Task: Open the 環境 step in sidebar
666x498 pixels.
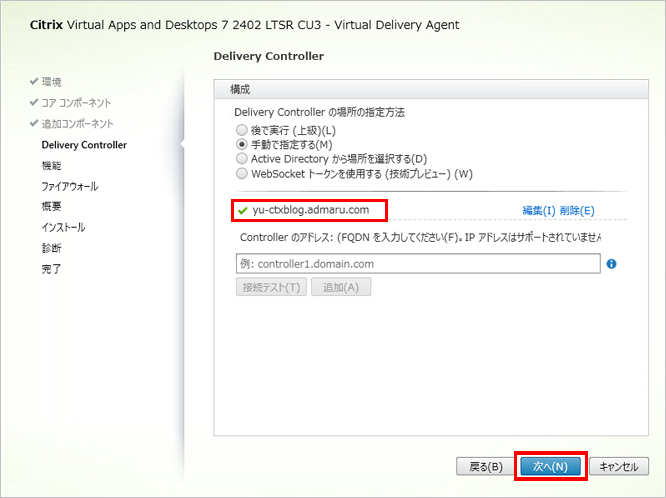Action: pyautogui.click(x=51, y=82)
